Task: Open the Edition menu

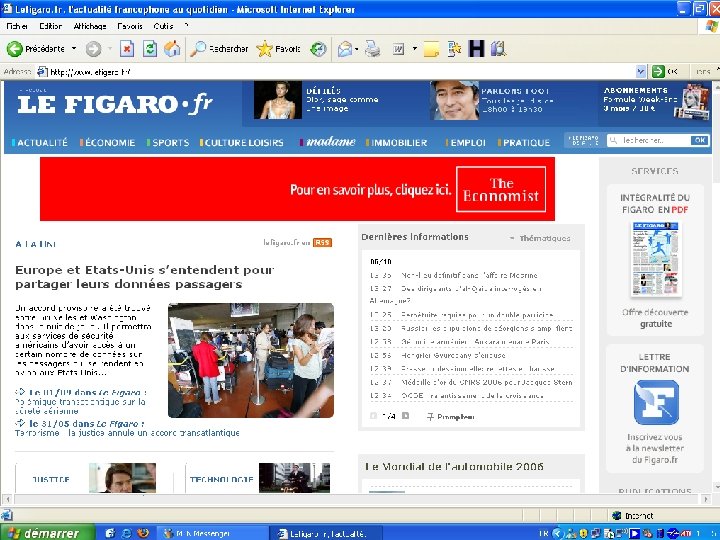Action: (x=51, y=26)
